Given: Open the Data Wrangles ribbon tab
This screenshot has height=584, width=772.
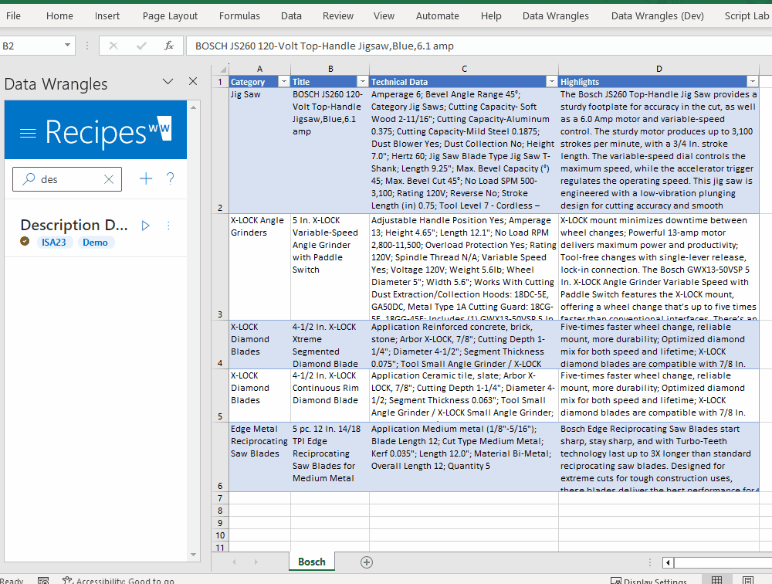Looking at the screenshot, I should click(x=555, y=16).
